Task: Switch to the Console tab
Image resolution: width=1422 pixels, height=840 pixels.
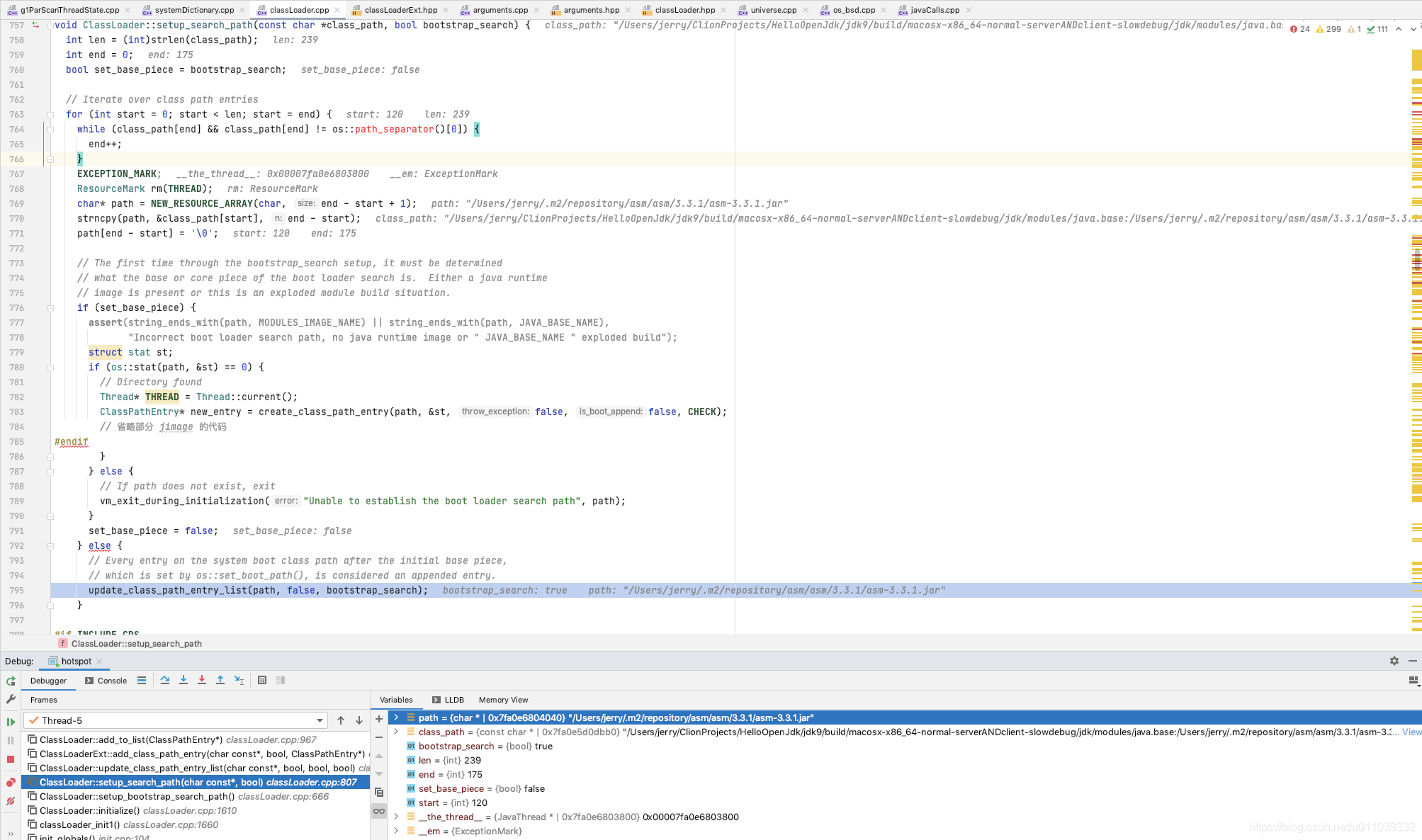Action: (111, 681)
